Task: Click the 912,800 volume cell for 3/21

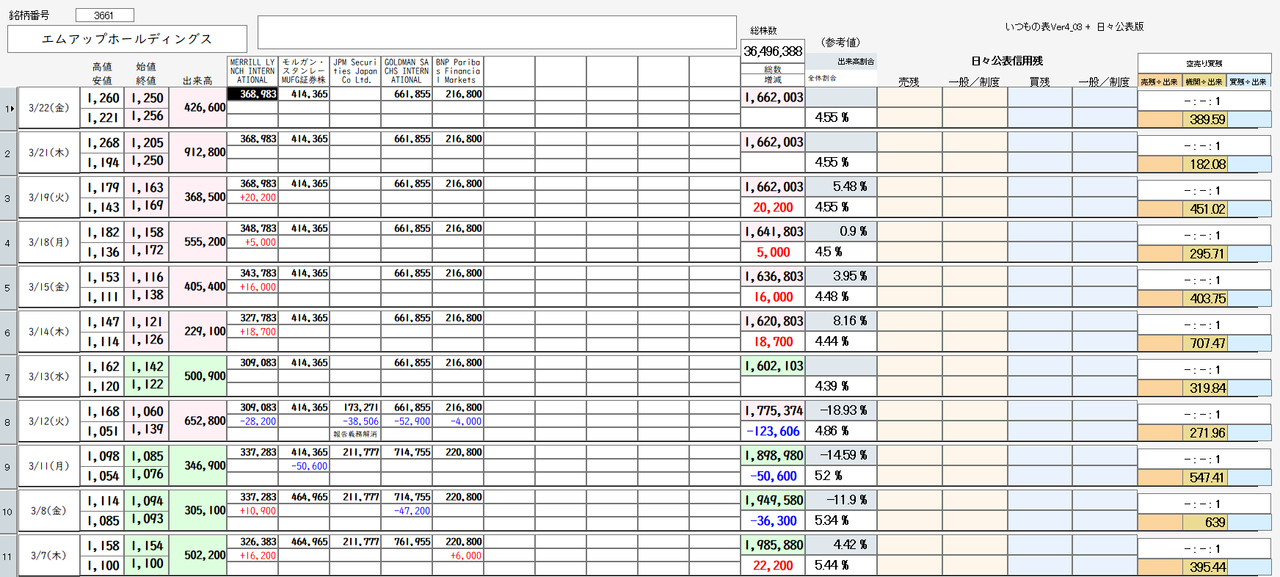Action: click(198, 153)
